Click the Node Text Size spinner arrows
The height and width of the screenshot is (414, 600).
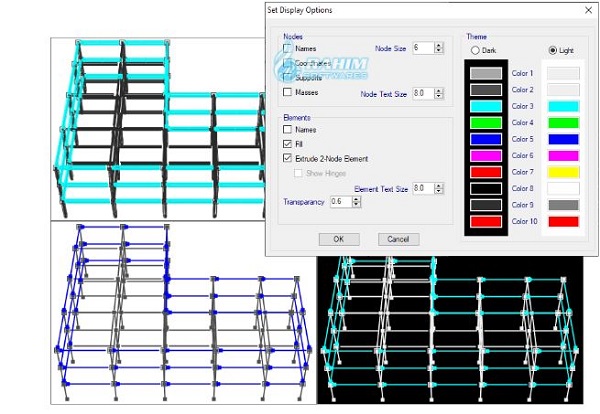437,93
